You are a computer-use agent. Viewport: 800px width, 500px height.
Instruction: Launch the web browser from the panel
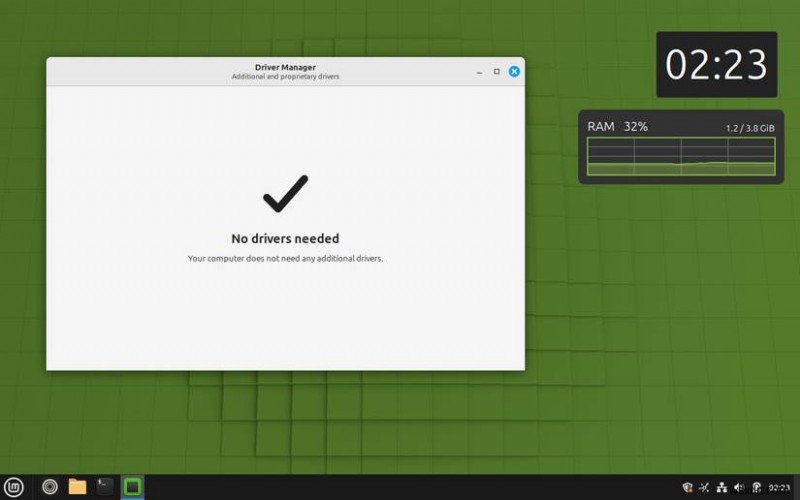tap(49, 487)
